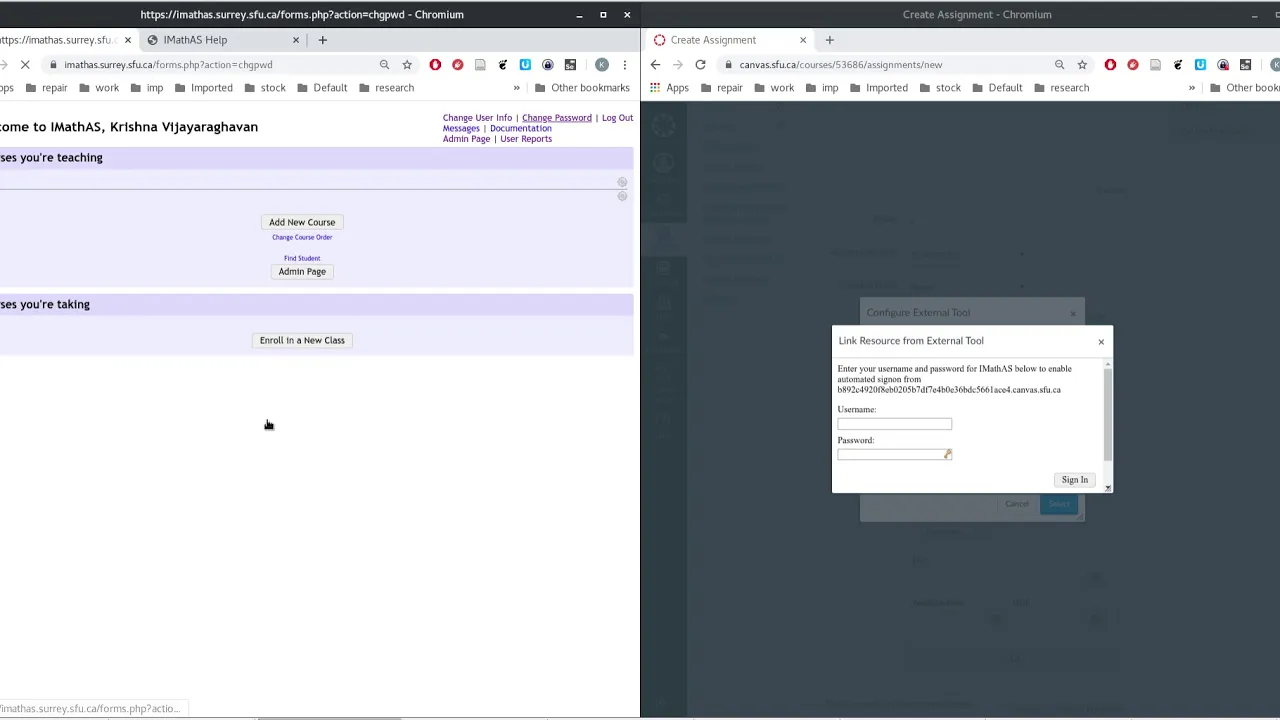1280x720 pixels.
Task: Click the Admin Page button under courses
Action: [x=302, y=272]
